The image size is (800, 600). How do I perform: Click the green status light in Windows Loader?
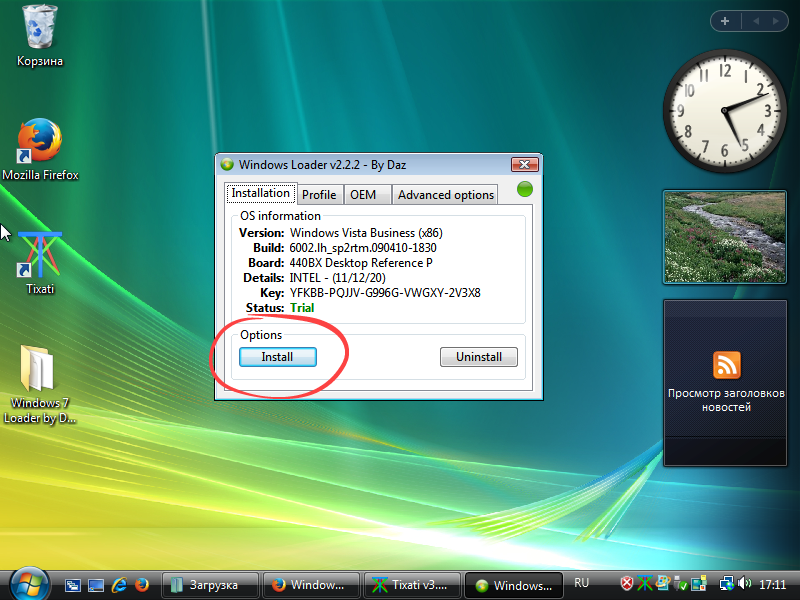(523, 188)
